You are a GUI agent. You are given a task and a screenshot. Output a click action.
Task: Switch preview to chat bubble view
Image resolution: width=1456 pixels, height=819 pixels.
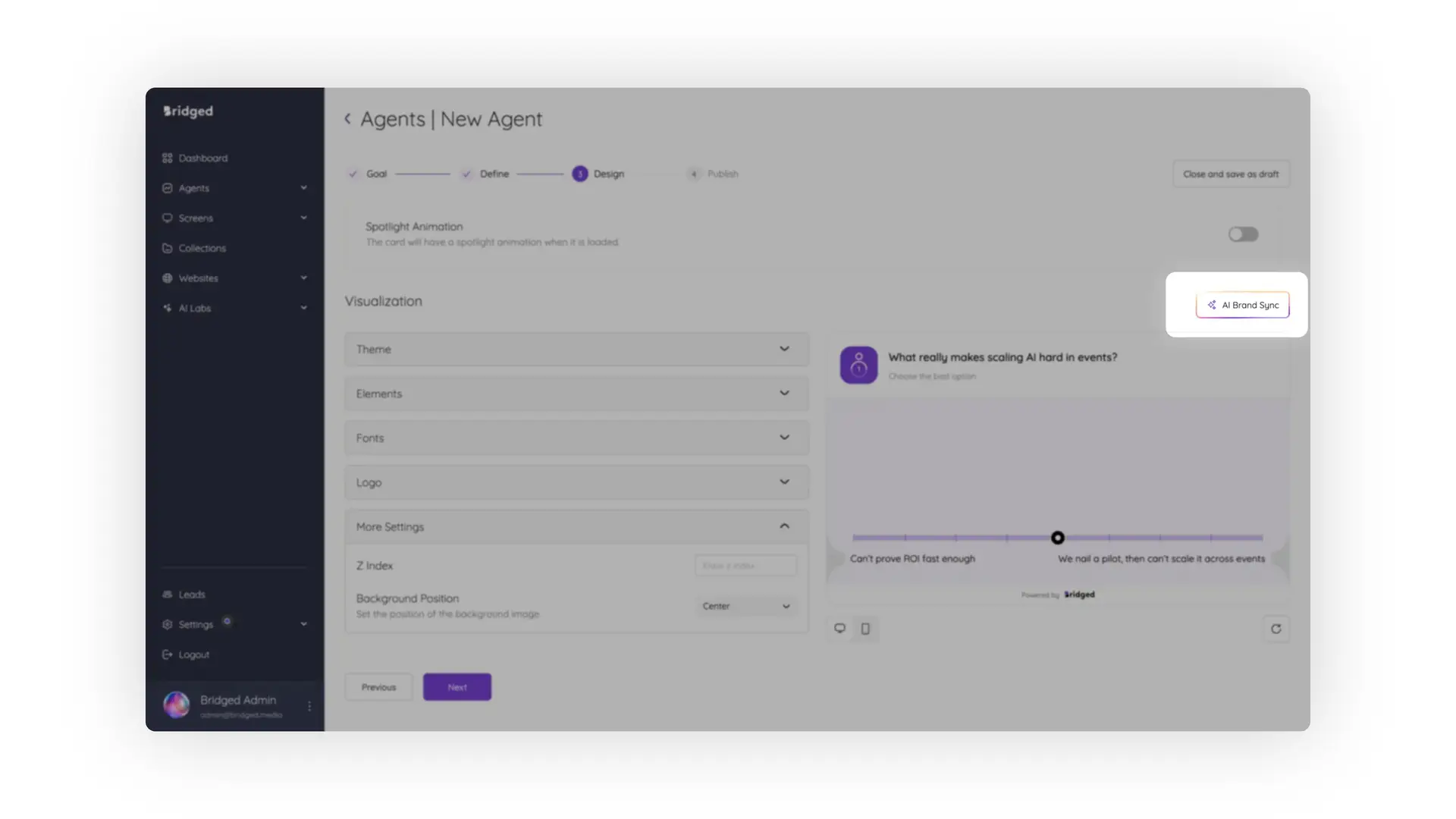click(x=839, y=628)
